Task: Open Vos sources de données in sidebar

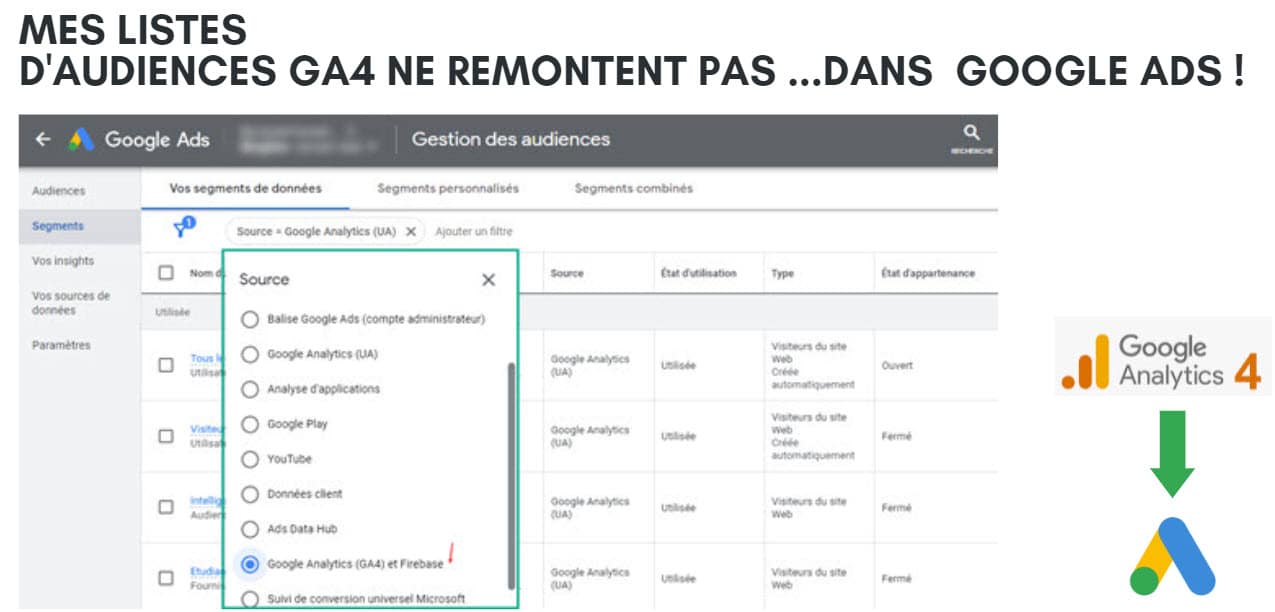Action: pyautogui.click(x=71, y=303)
